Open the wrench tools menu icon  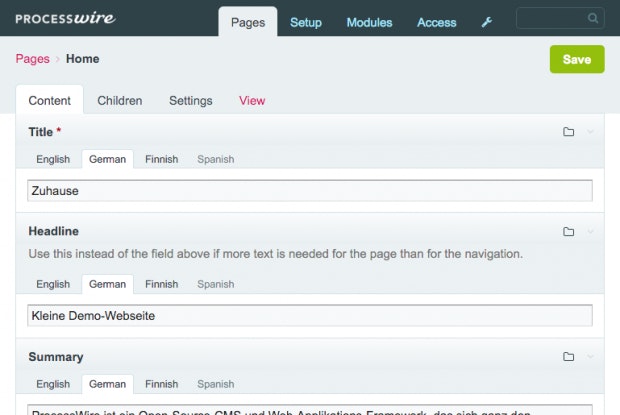tap(487, 22)
